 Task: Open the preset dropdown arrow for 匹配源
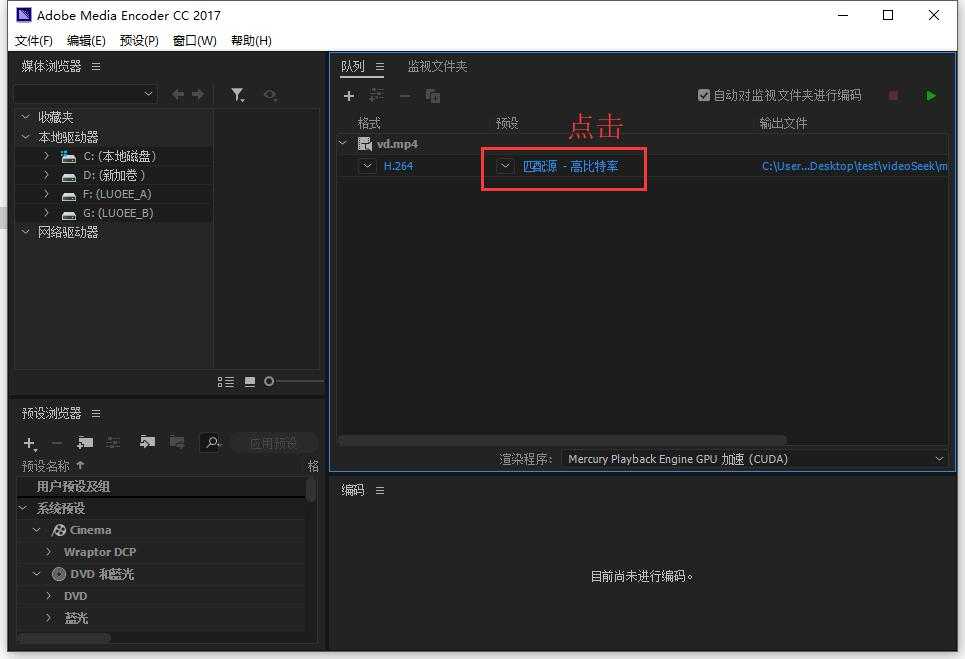[x=505, y=166]
